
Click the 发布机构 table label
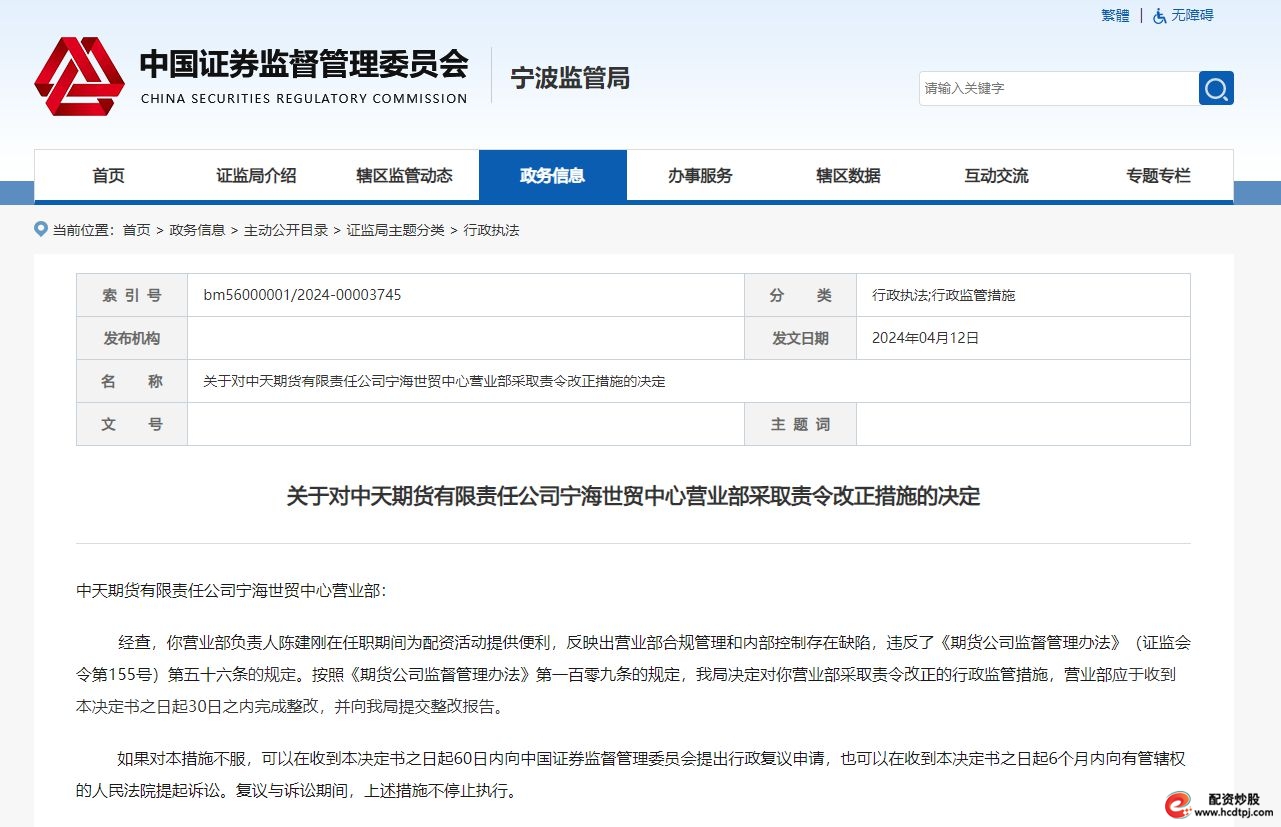click(132, 338)
